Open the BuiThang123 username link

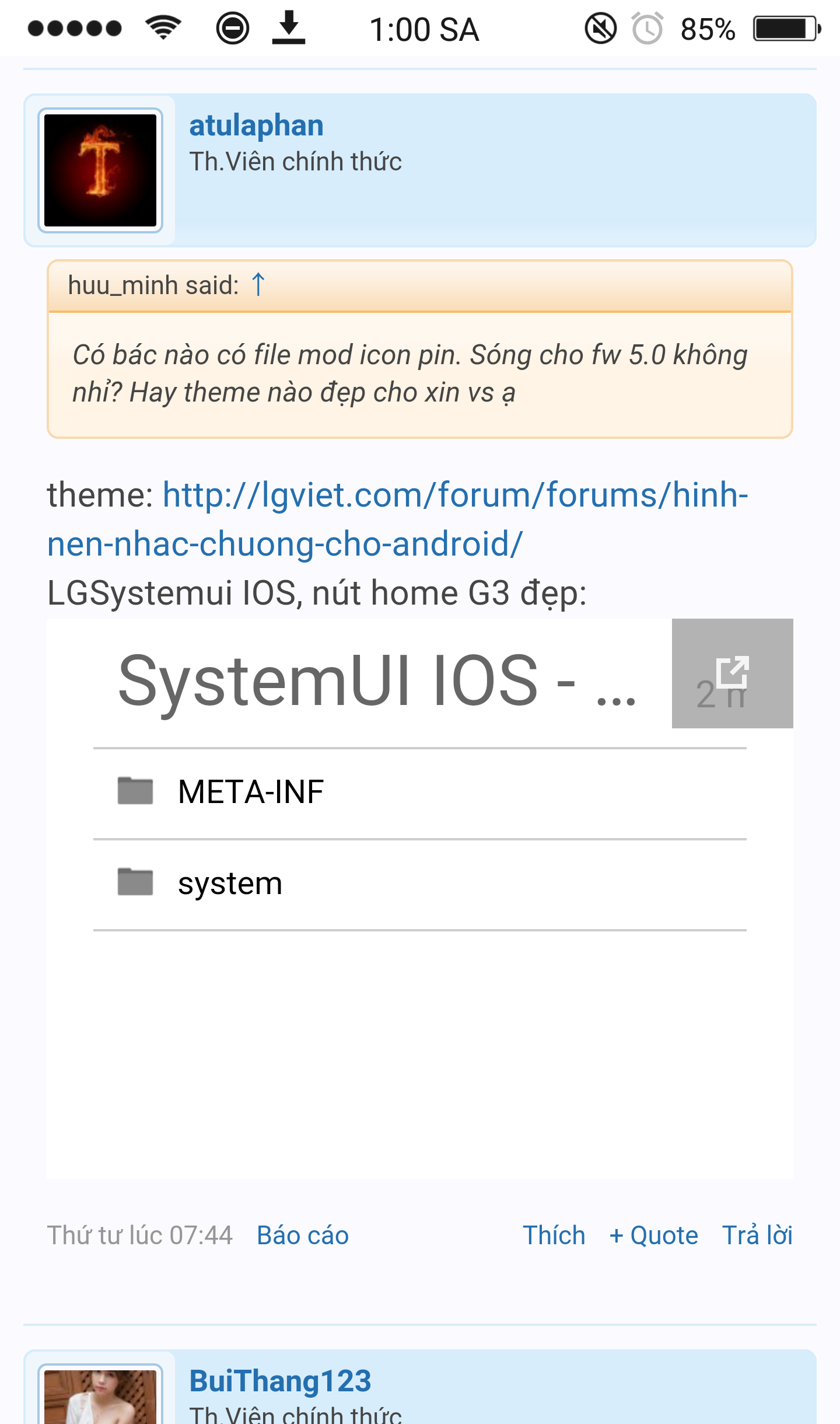[280, 1381]
